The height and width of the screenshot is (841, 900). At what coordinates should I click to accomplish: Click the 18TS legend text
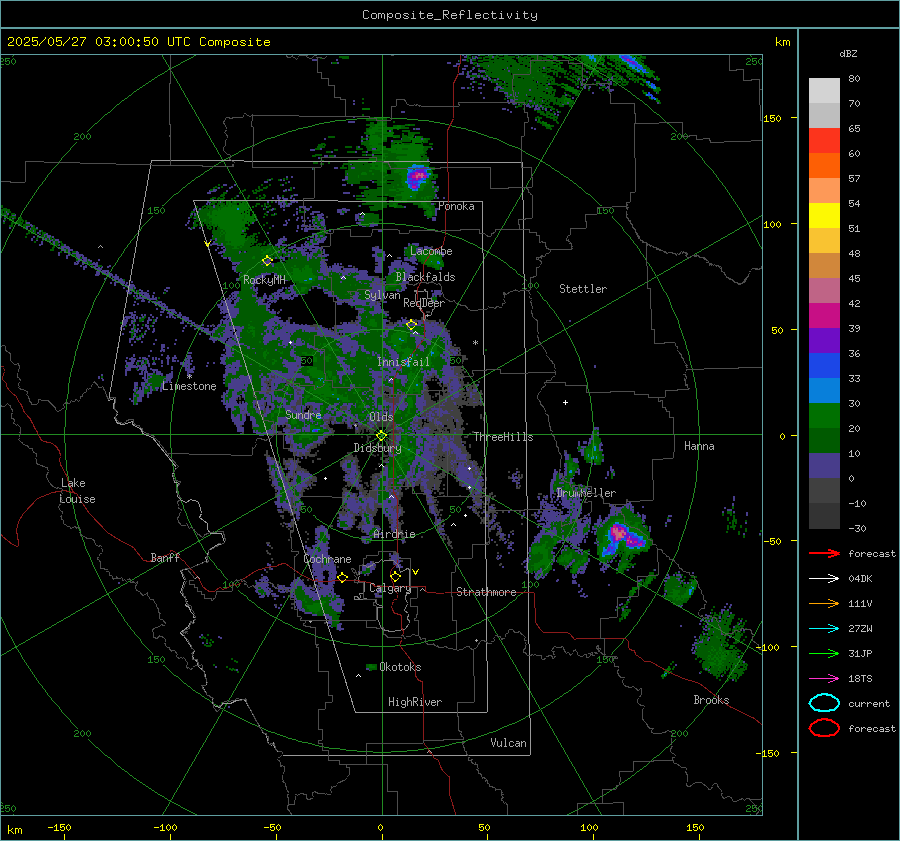coord(860,679)
